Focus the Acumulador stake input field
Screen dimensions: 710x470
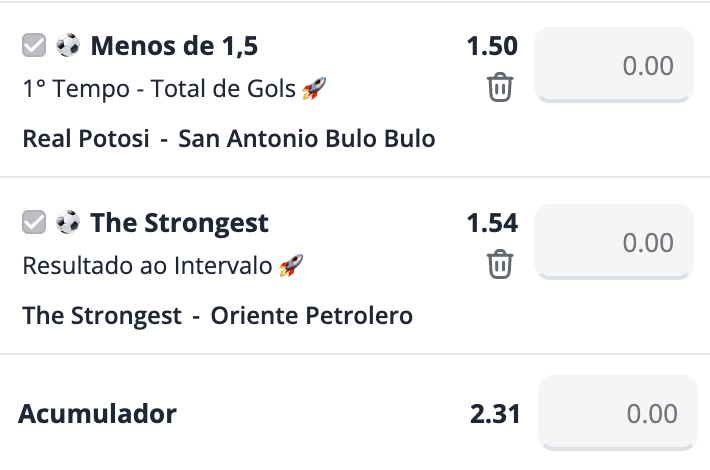tap(618, 413)
